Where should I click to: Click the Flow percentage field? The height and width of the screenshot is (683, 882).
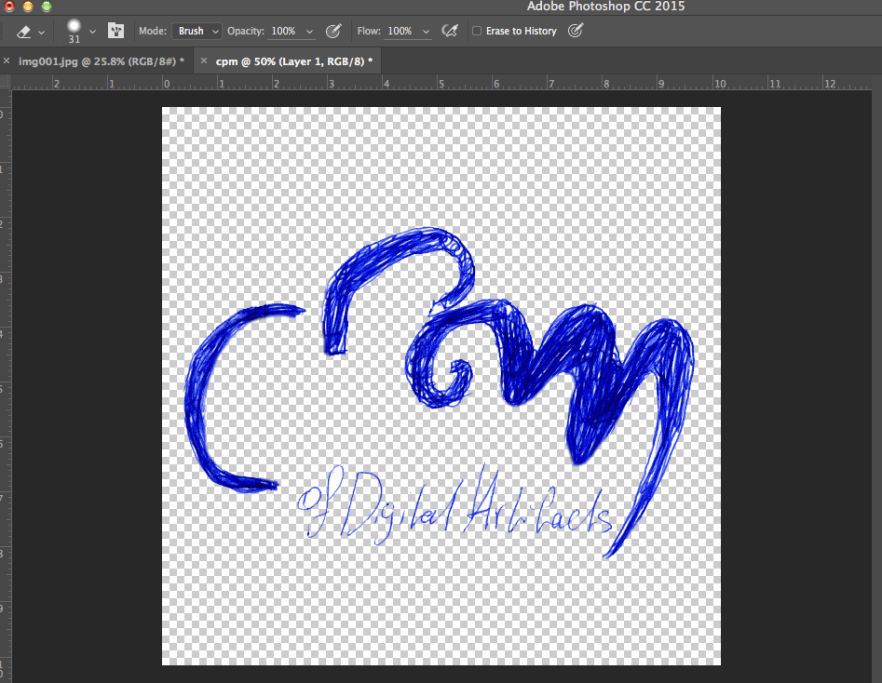(400, 31)
